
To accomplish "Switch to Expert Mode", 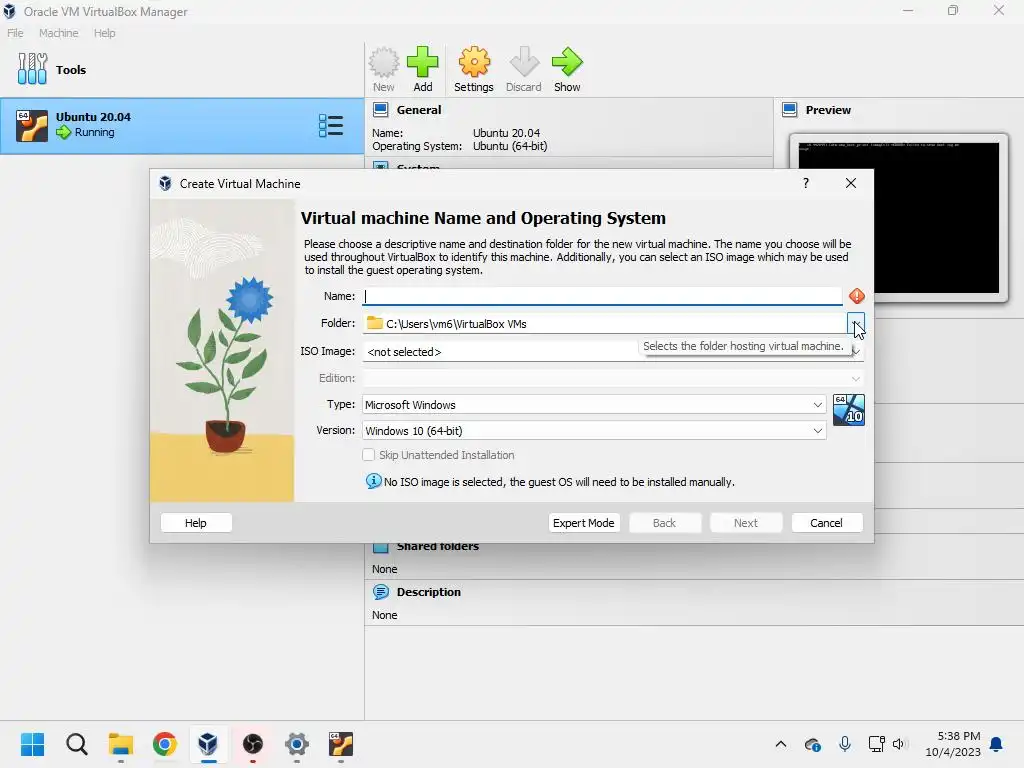I will click(584, 522).
